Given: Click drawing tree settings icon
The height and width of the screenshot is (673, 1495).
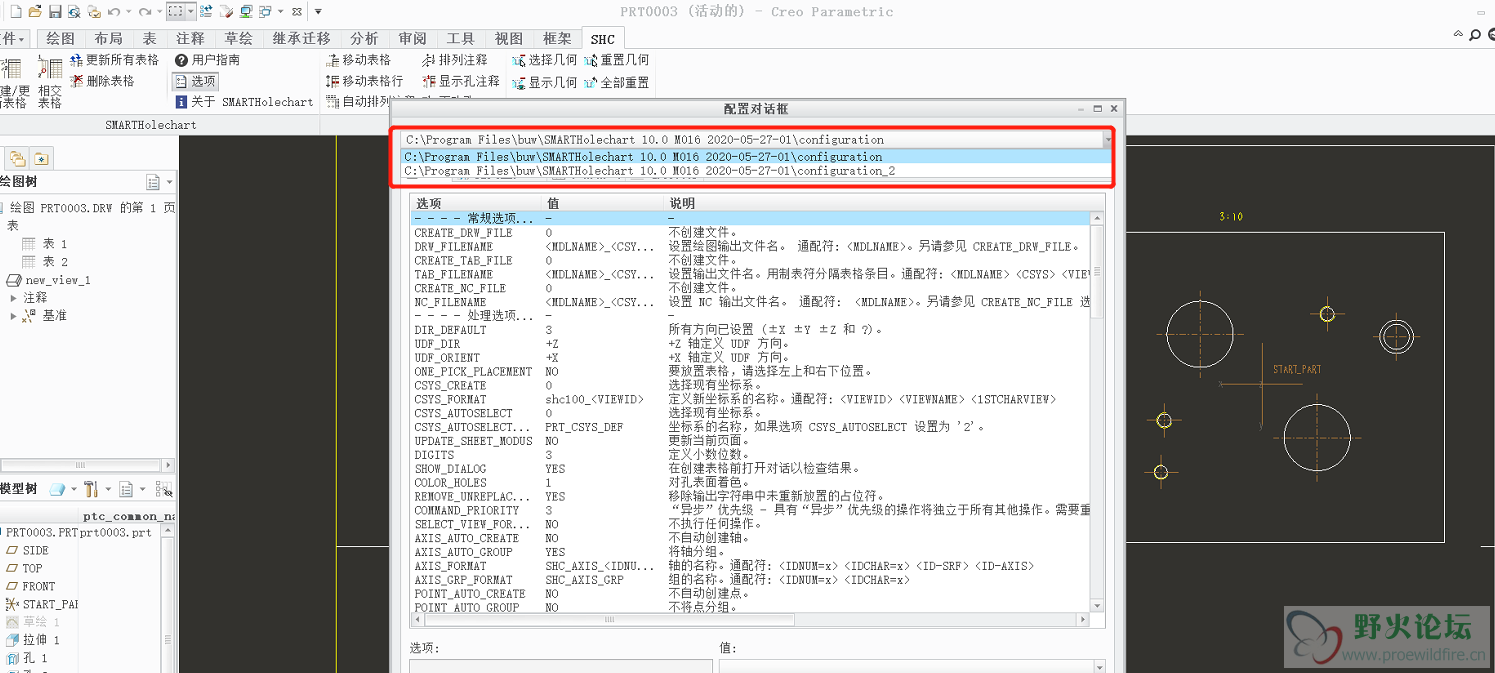Looking at the screenshot, I should point(154,182).
